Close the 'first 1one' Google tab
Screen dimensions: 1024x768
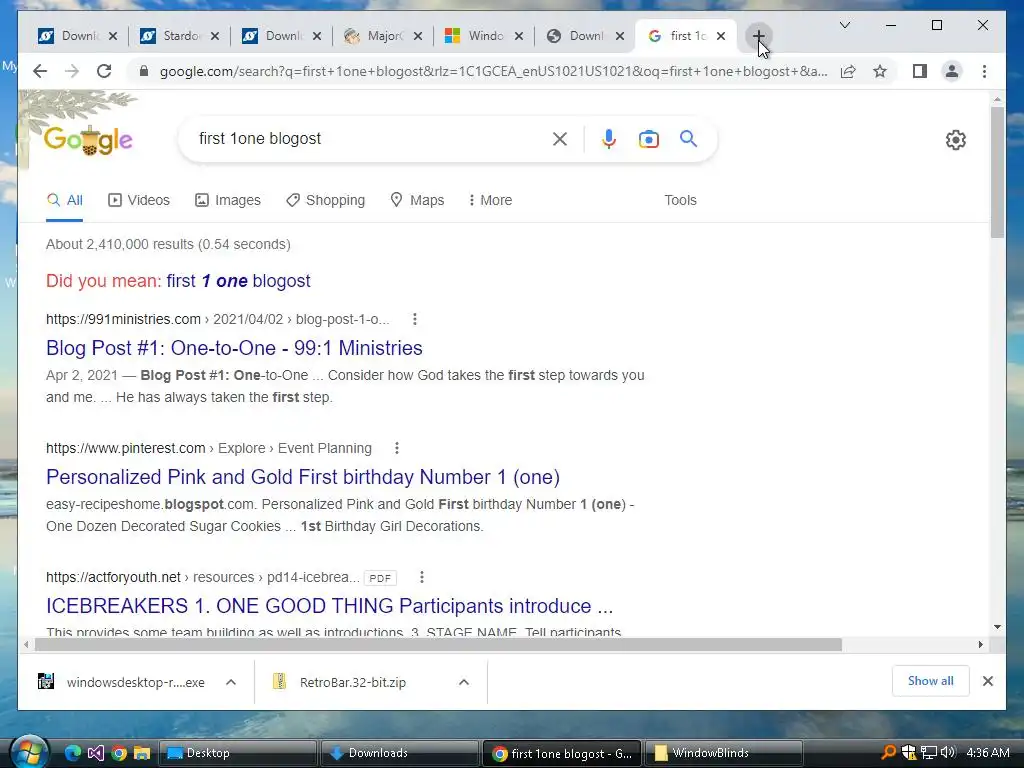click(720, 36)
